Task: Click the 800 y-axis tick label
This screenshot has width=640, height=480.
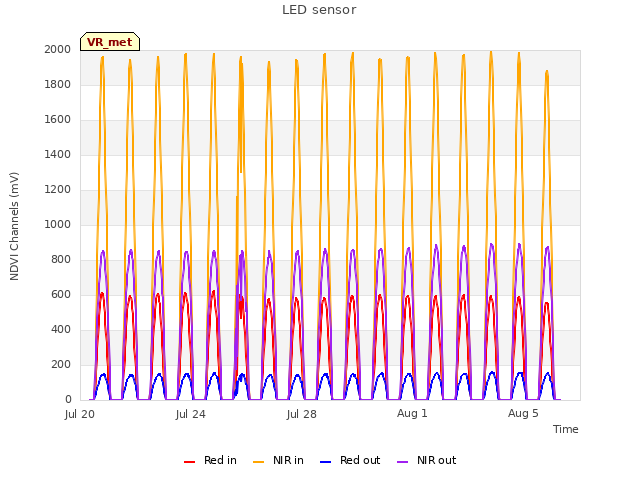Action: point(61,260)
